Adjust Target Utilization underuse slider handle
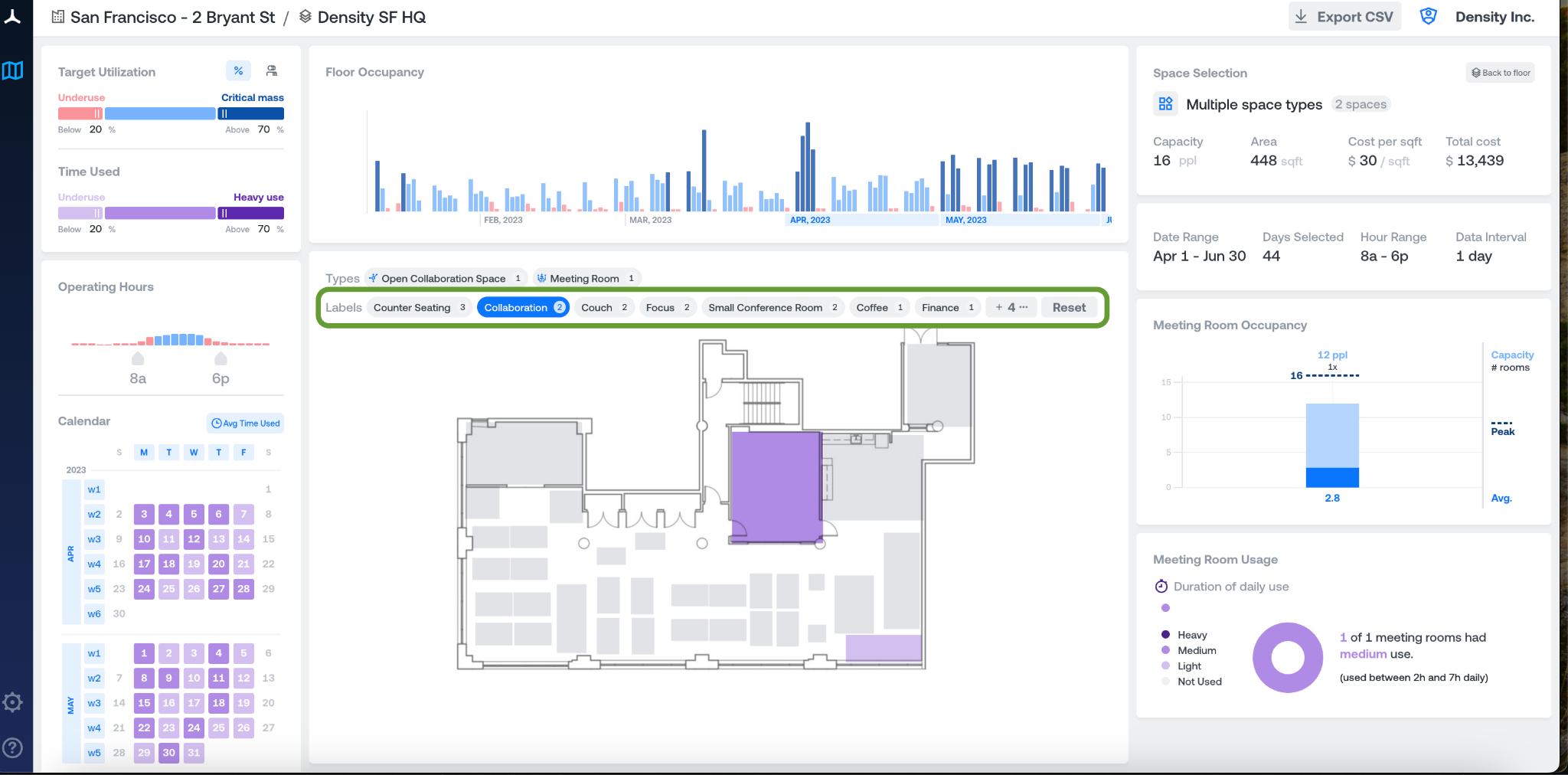This screenshot has width=1568, height=775. (x=97, y=113)
